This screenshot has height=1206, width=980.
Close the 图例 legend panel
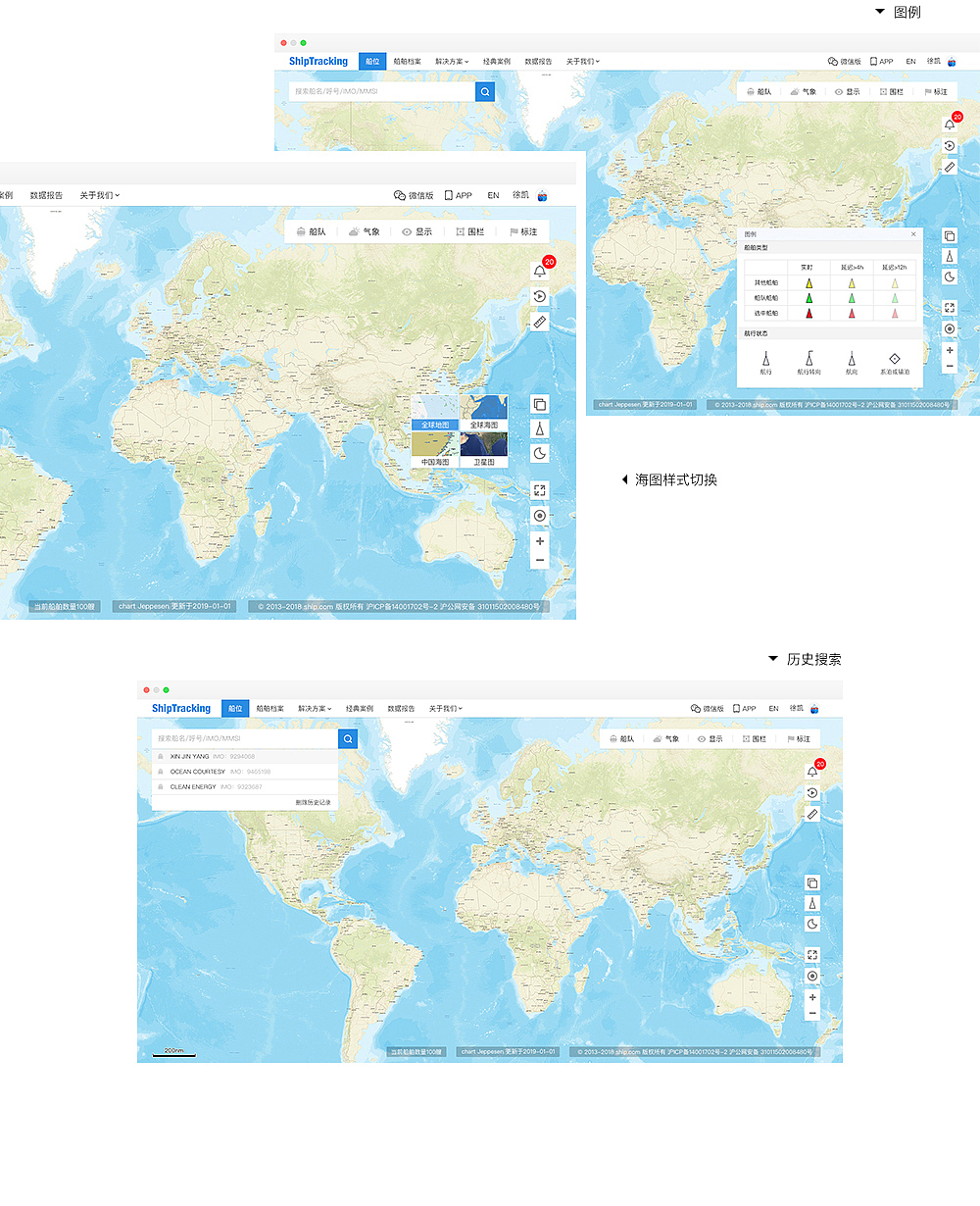913,234
